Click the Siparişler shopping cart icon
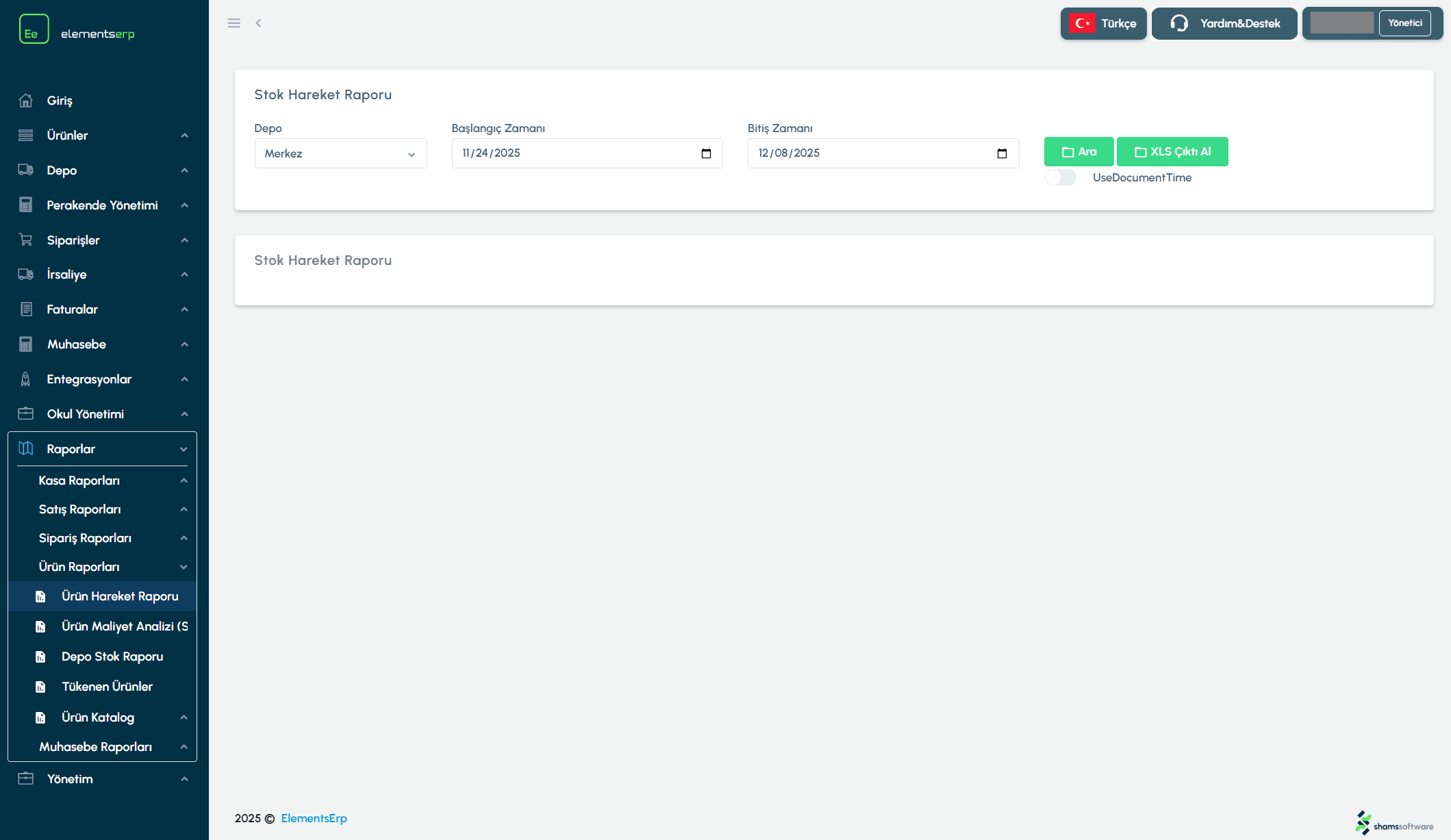 [25, 240]
